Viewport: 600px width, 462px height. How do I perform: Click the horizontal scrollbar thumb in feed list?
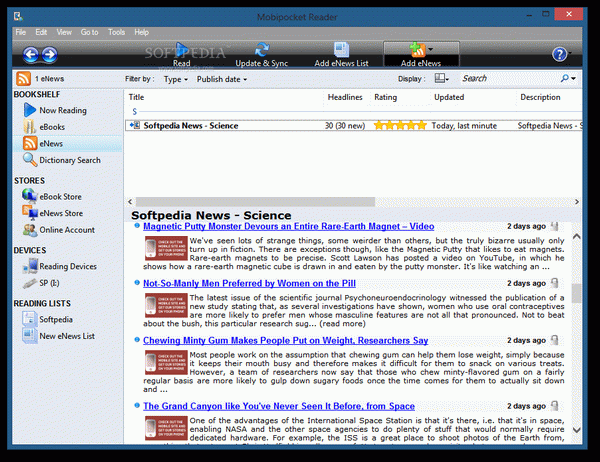tap(255, 202)
